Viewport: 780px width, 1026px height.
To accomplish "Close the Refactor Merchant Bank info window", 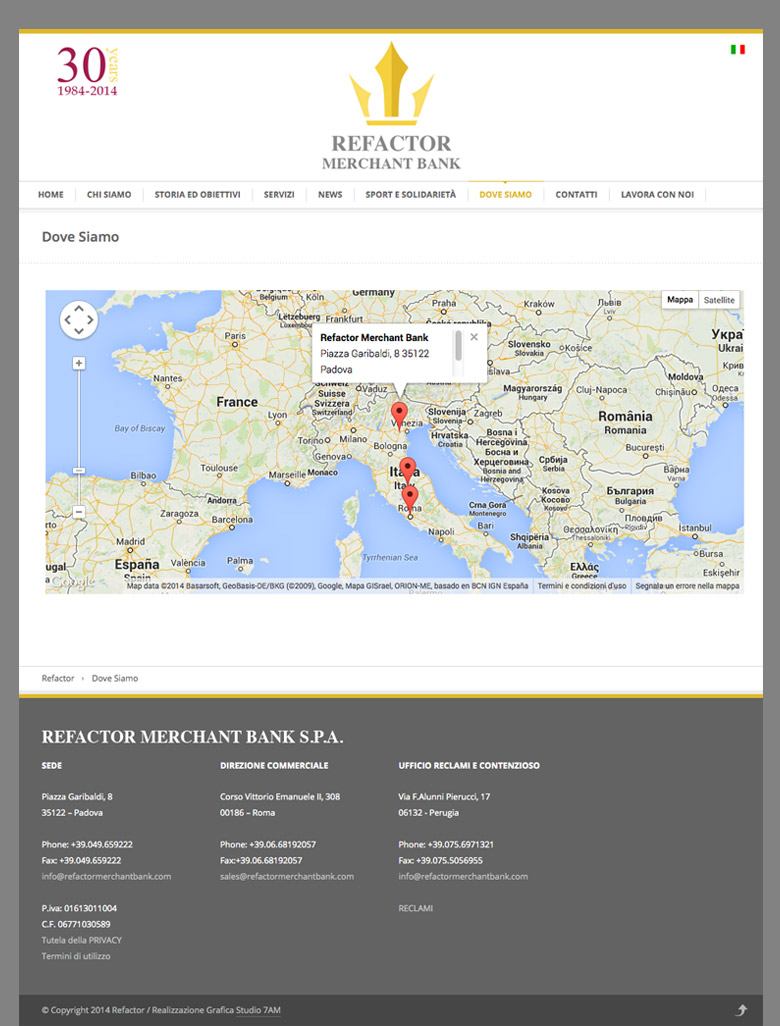I will [x=474, y=337].
